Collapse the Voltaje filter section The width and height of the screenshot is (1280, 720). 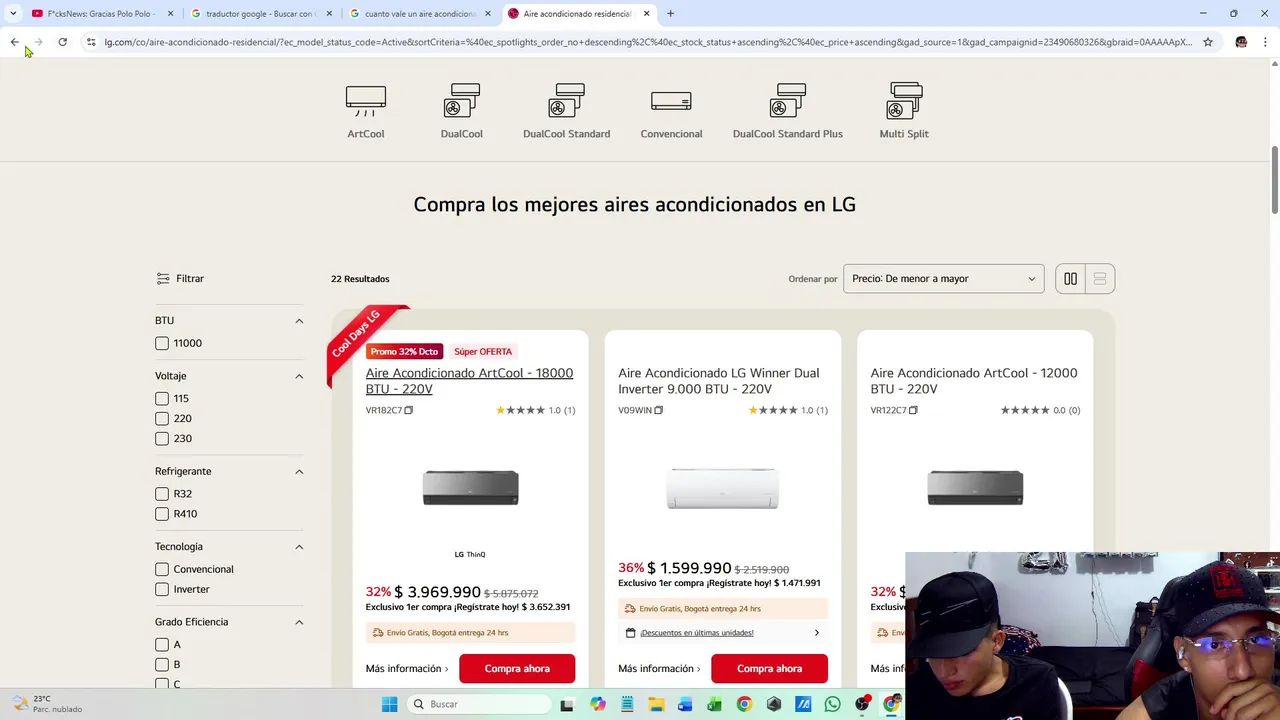[299, 376]
